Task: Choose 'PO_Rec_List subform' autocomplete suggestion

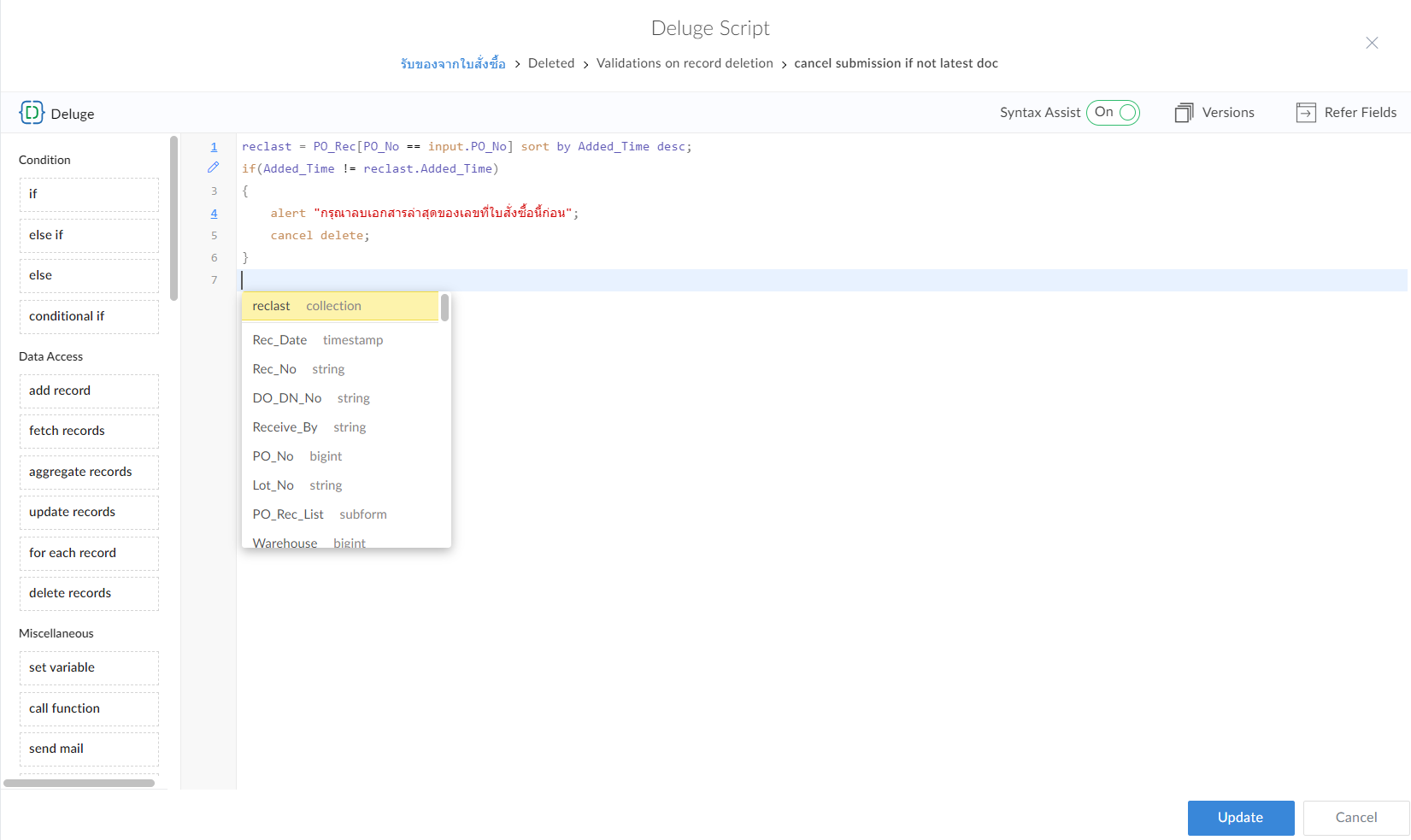Action: click(x=340, y=514)
